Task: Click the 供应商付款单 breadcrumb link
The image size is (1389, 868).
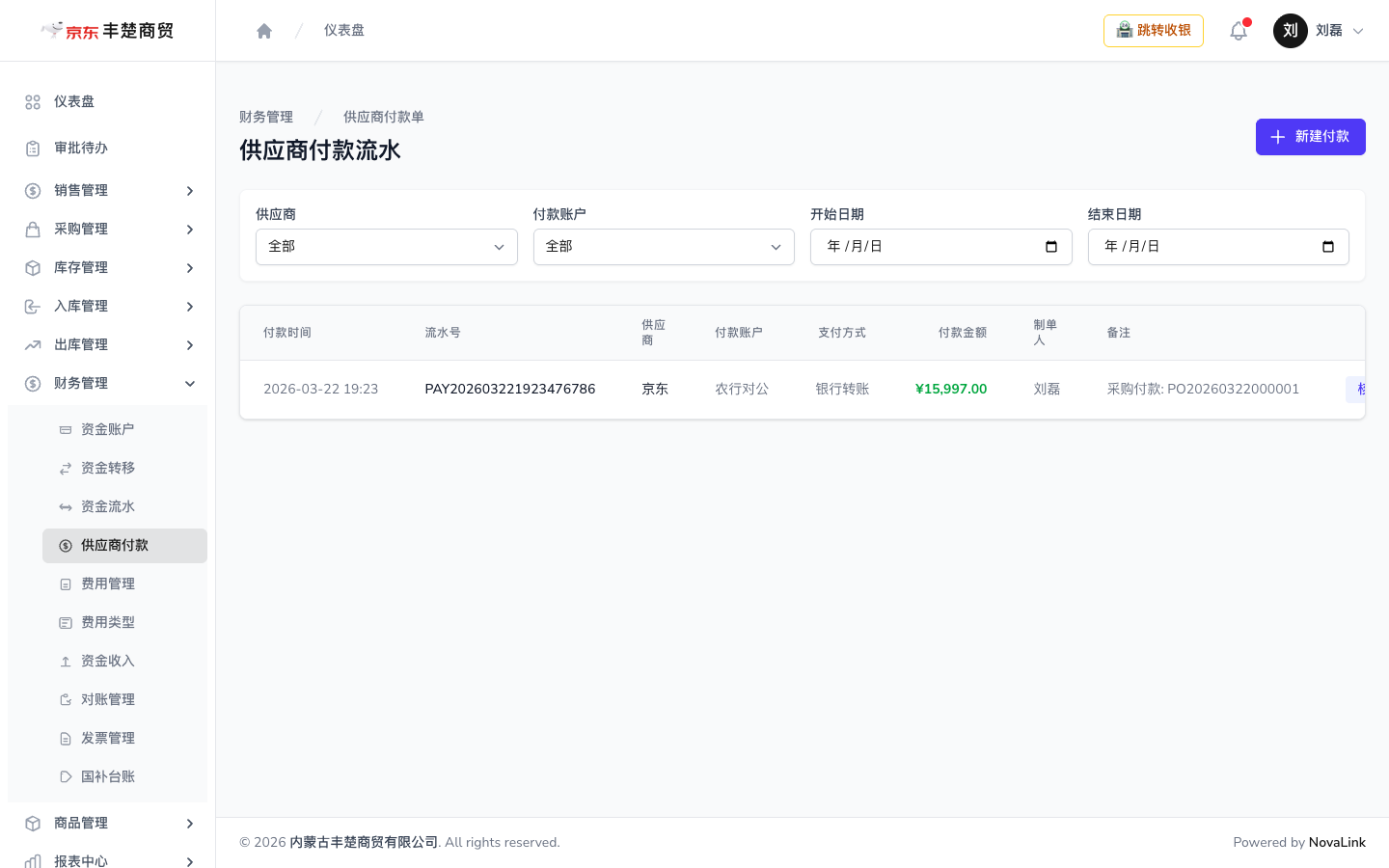Action: pos(384,117)
